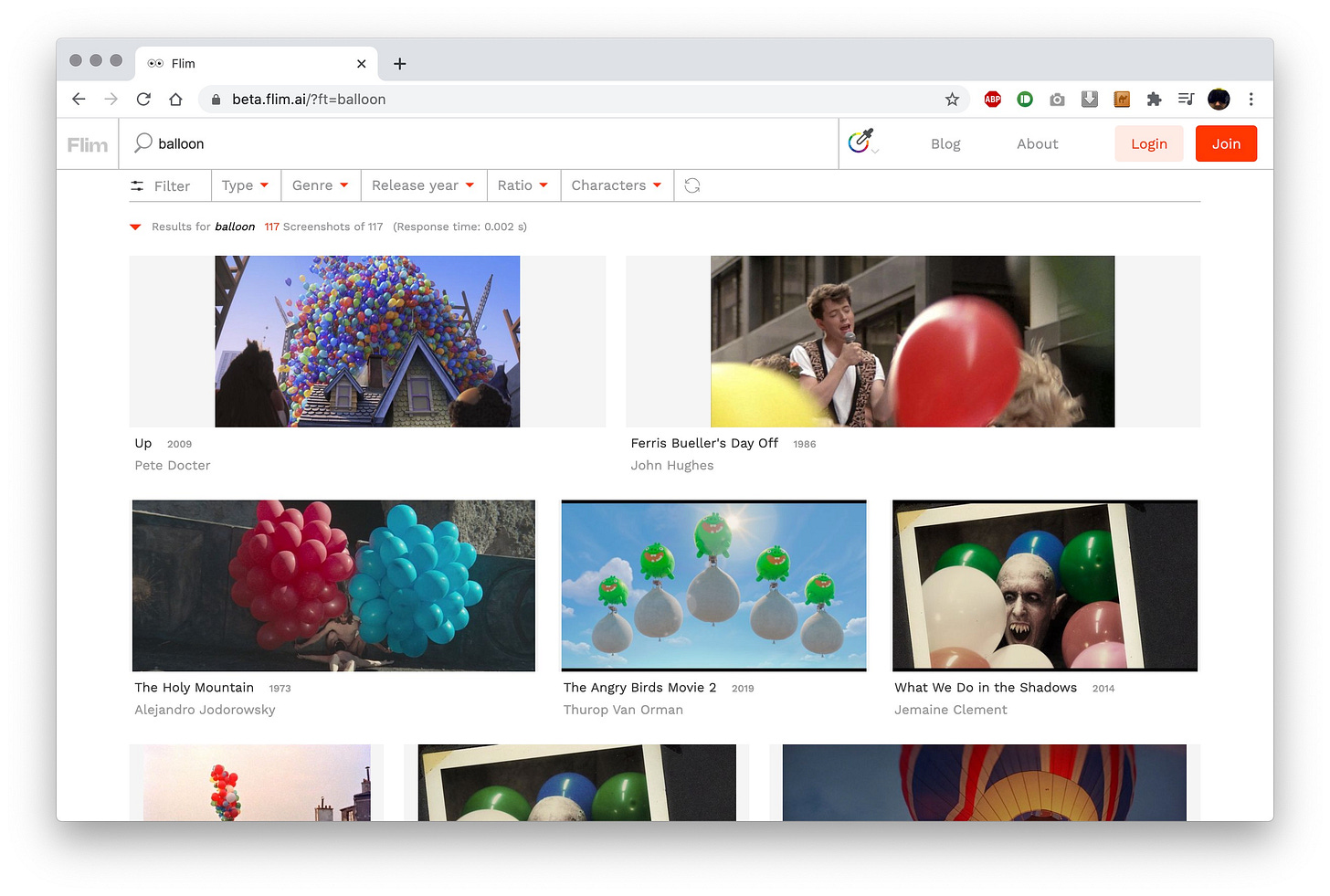Click the year 1973 label
Viewport: 1330px width, 896px height.
click(x=280, y=689)
